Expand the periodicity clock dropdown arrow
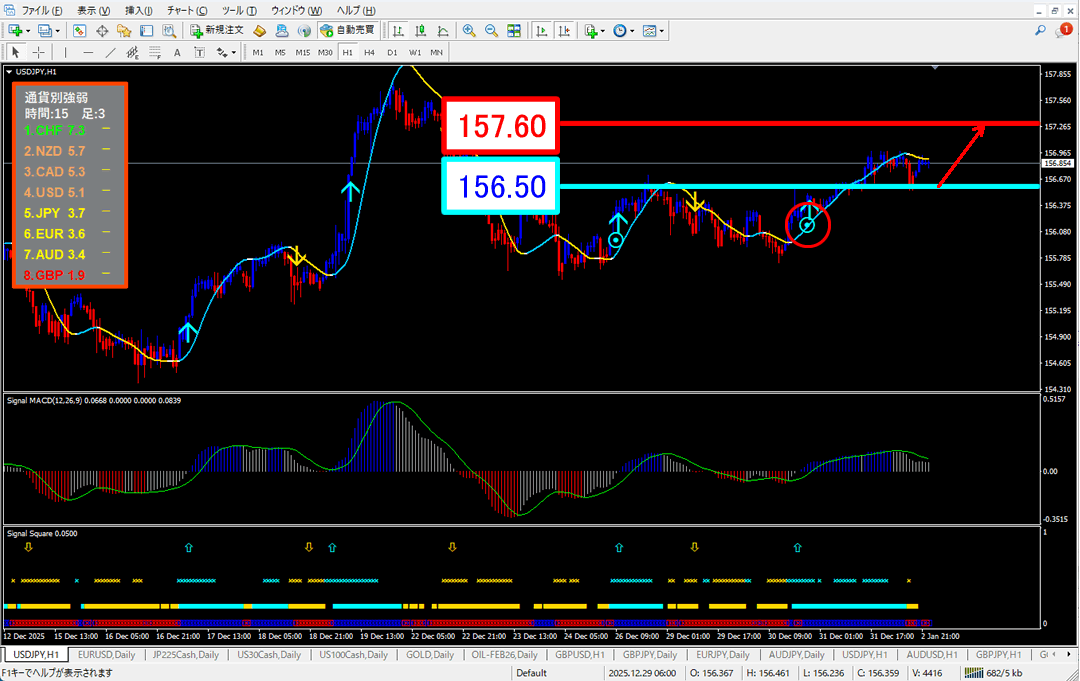Screen dimensions: 1080x681 pos(632,31)
